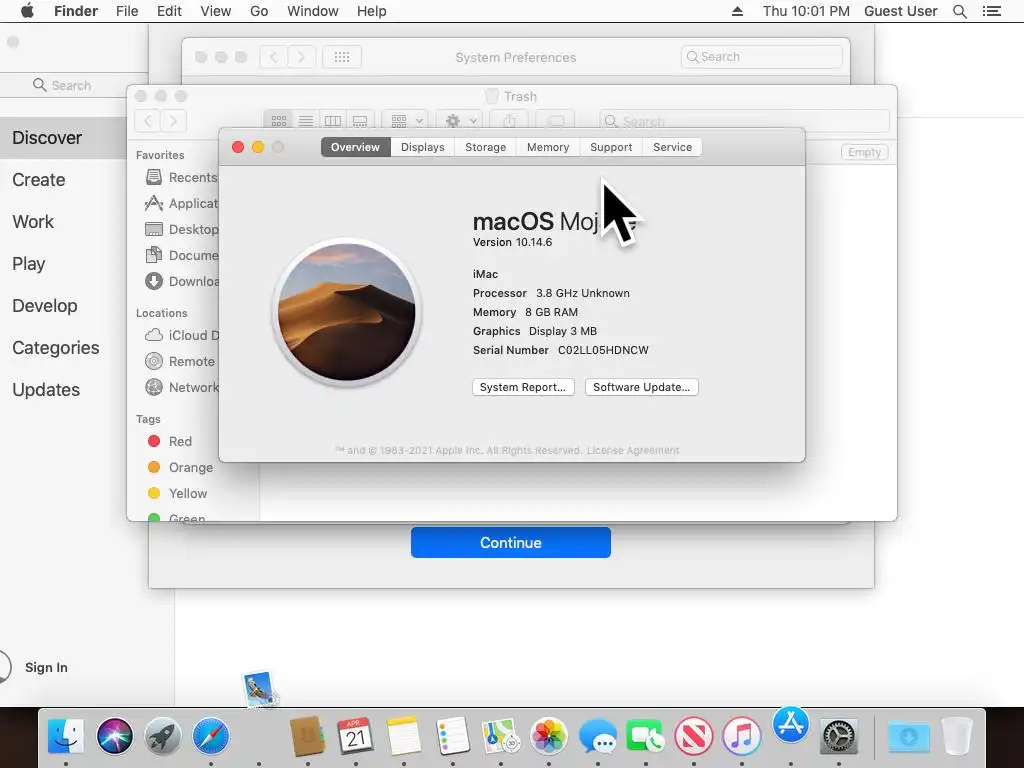Click Sign In in App Store
The image size is (1024, 768).
coord(46,667)
